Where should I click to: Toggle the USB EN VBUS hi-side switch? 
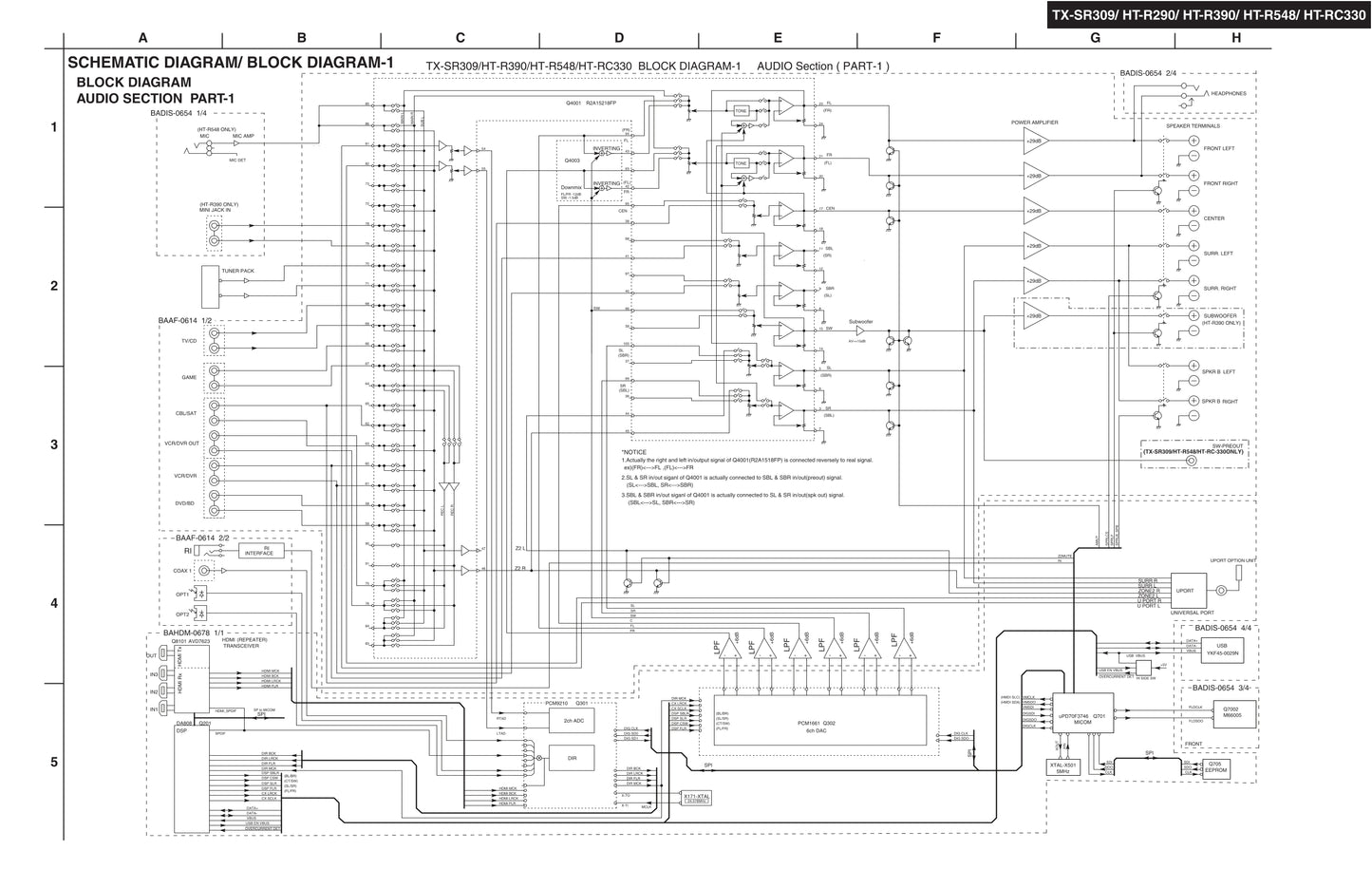(1144, 668)
